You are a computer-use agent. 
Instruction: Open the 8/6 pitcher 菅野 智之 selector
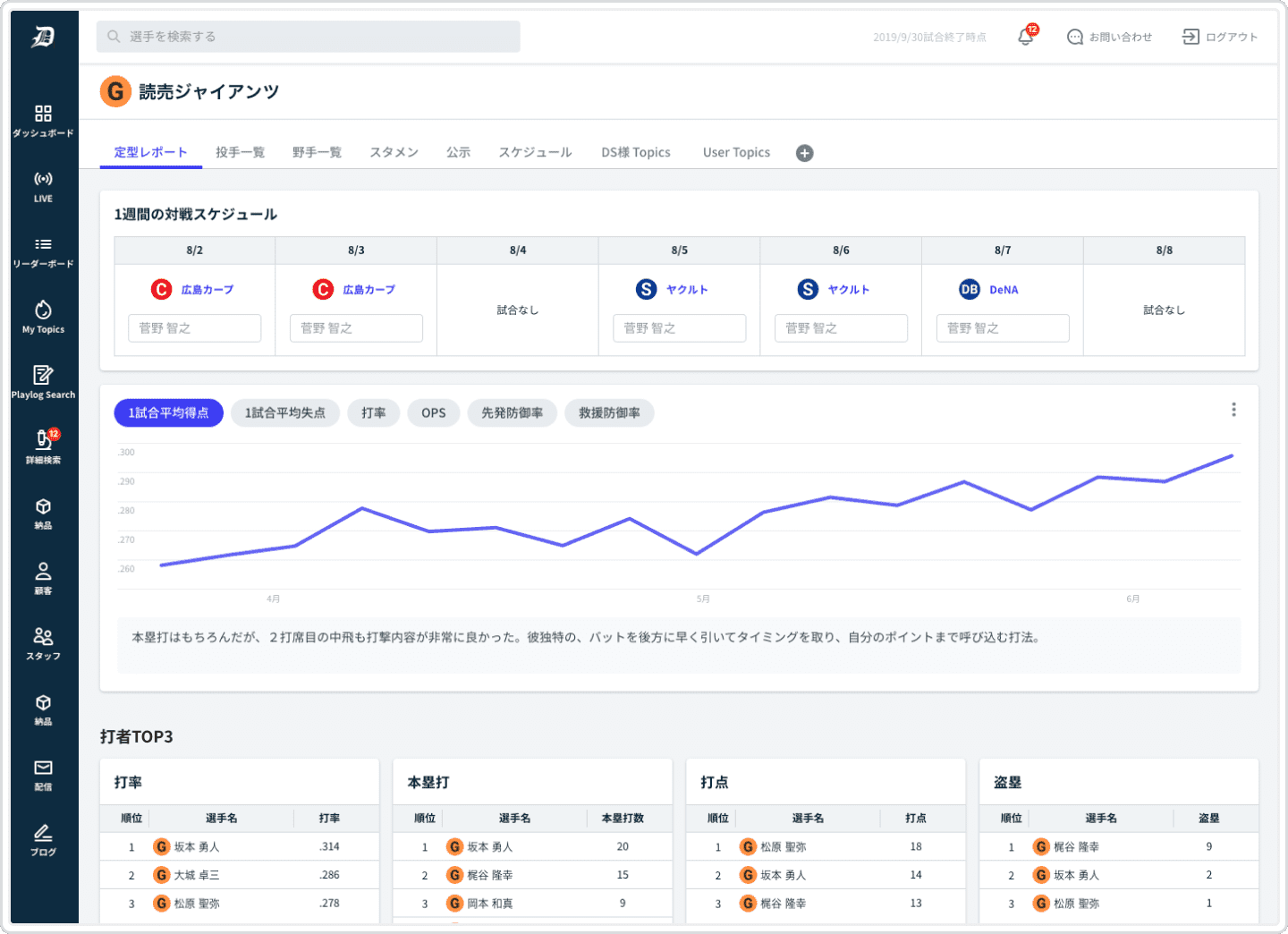click(x=841, y=328)
